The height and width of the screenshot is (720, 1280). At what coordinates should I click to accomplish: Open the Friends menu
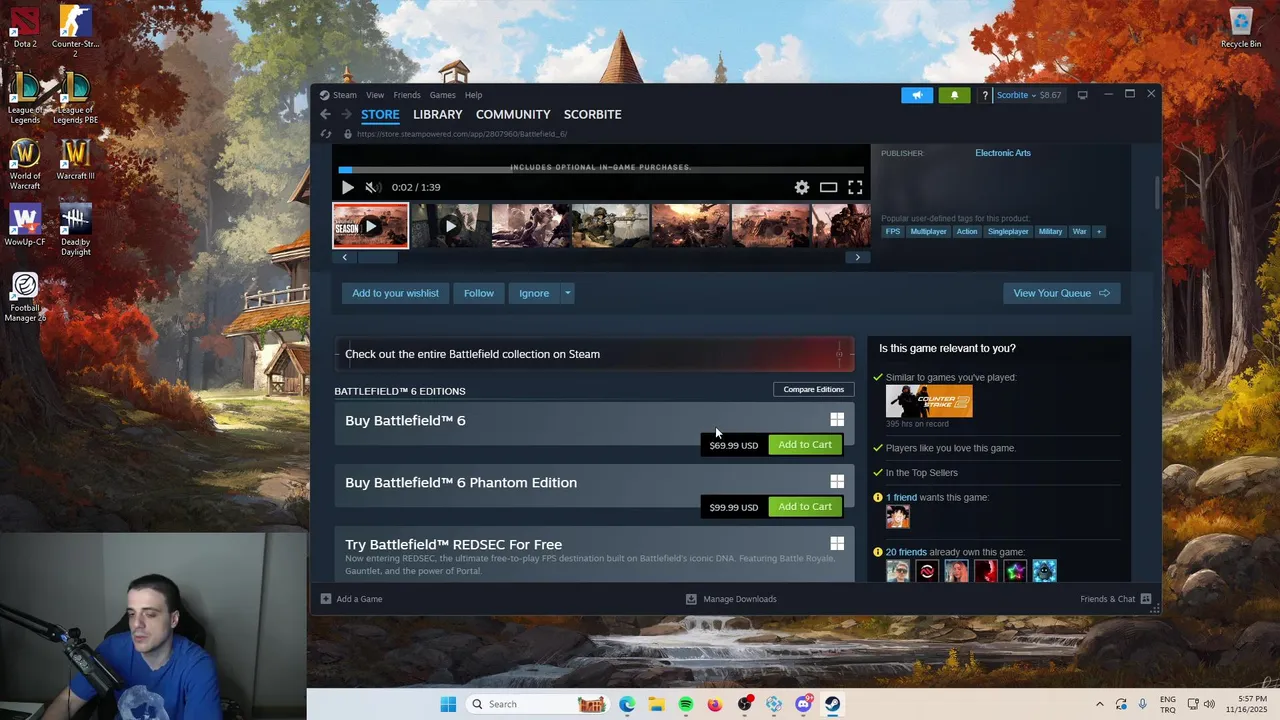(406, 95)
